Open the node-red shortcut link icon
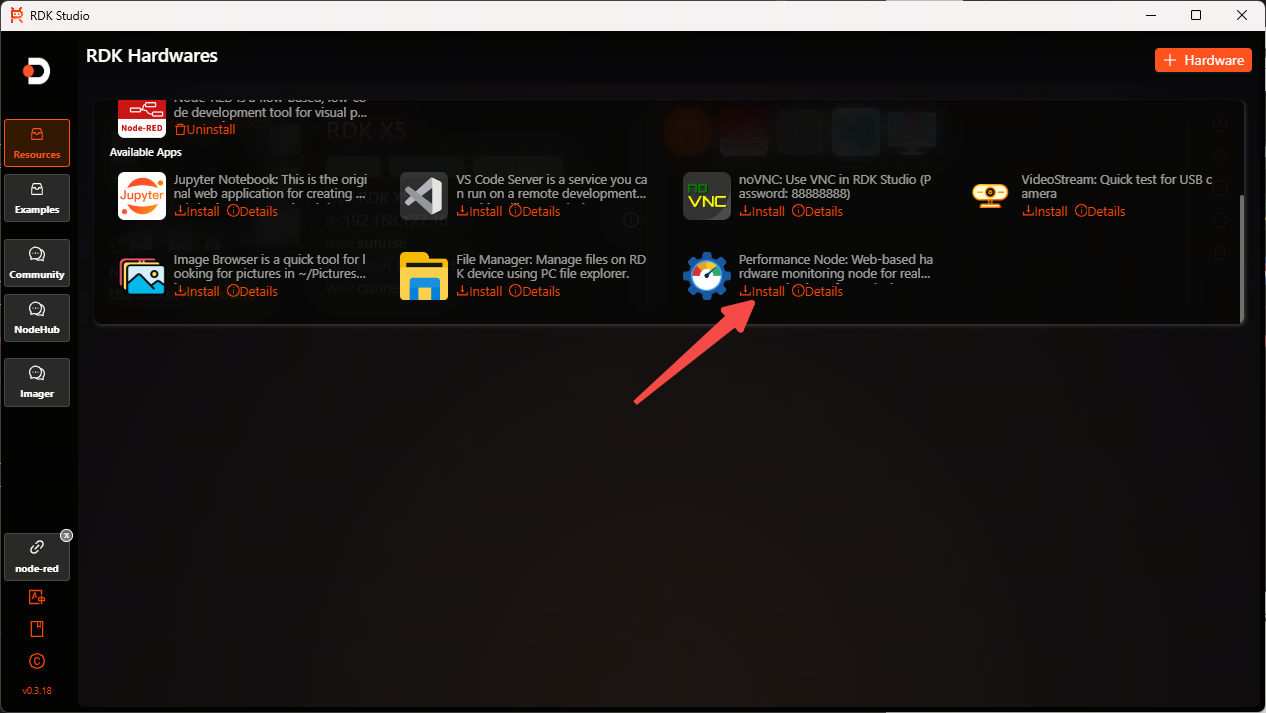 coord(37,545)
